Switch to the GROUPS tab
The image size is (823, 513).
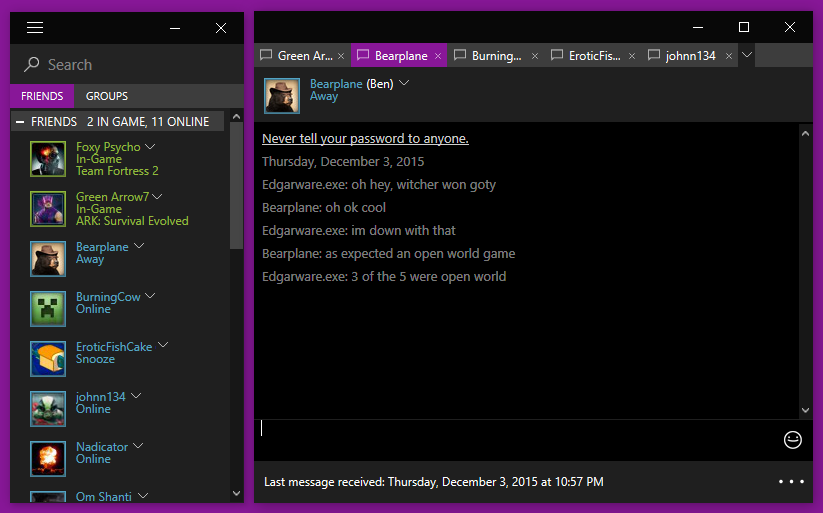click(107, 97)
